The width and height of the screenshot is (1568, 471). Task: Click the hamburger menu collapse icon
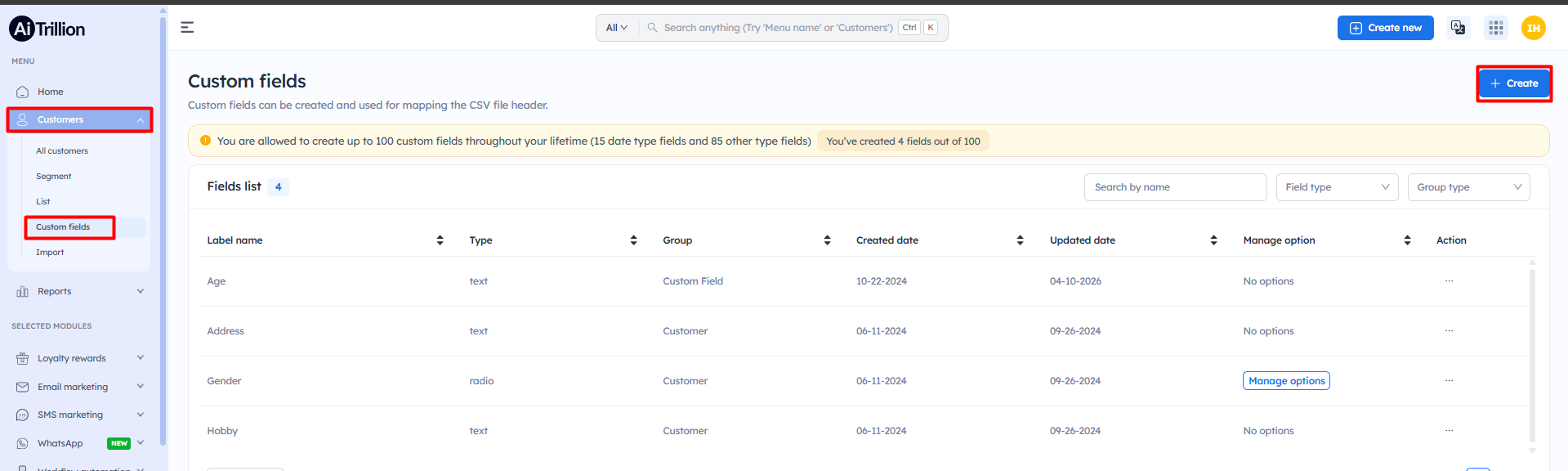187,28
